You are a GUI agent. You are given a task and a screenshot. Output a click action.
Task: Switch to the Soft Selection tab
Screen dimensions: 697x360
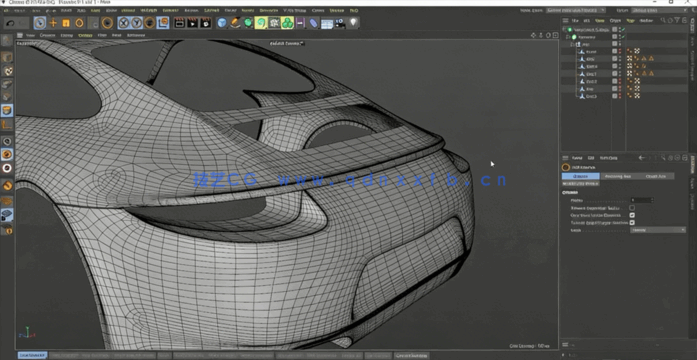(x=581, y=184)
